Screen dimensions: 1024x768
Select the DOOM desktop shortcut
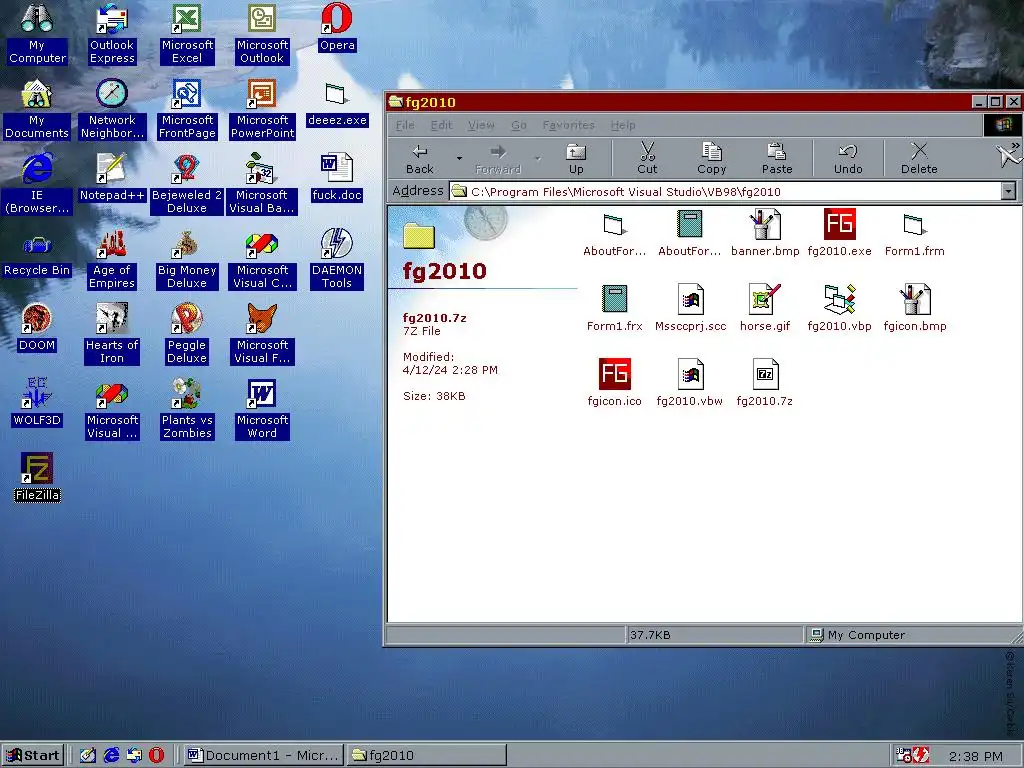pos(37,328)
